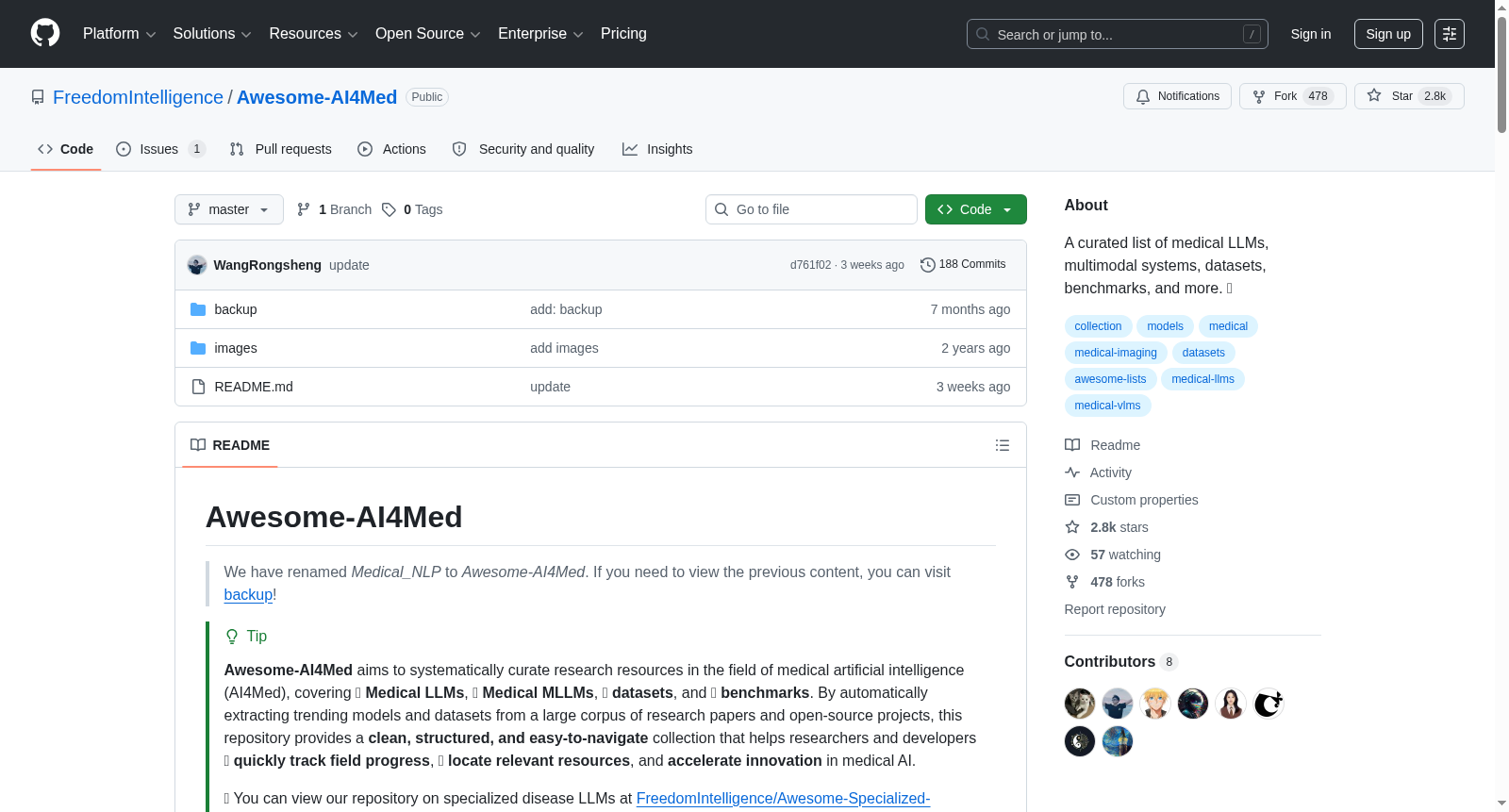Switch to the Actions tab
The height and width of the screenshot is (812, 1509).
[392, 149]
